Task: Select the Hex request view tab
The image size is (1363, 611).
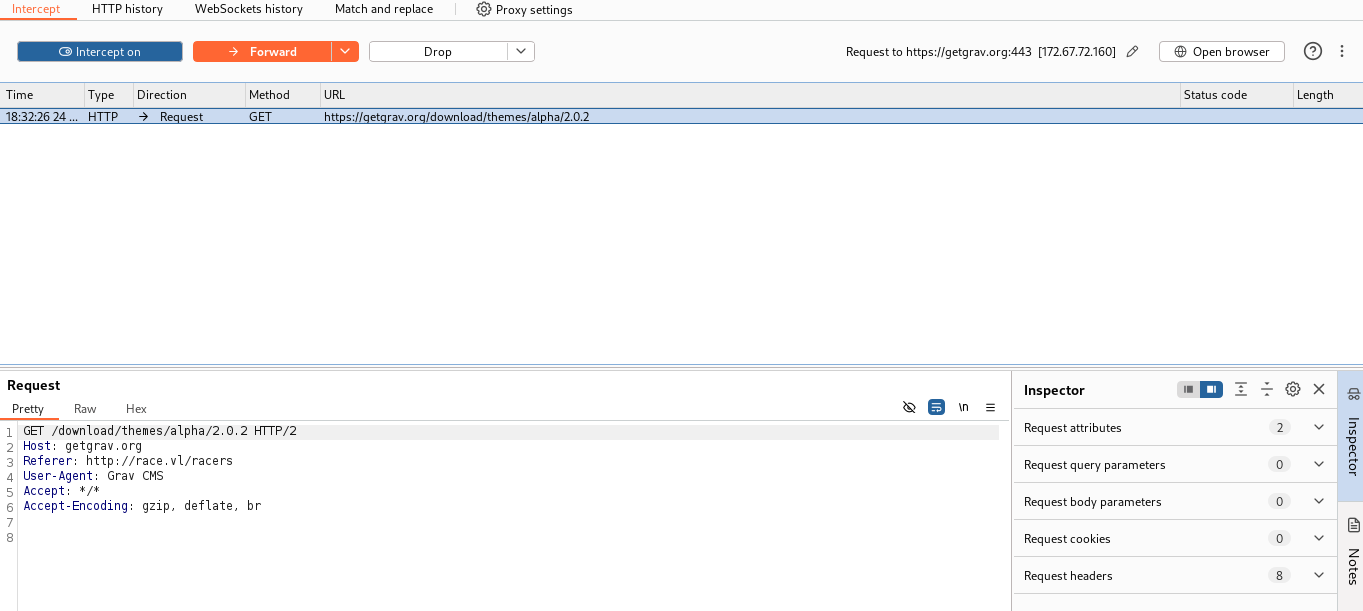Action: (136, 409)
